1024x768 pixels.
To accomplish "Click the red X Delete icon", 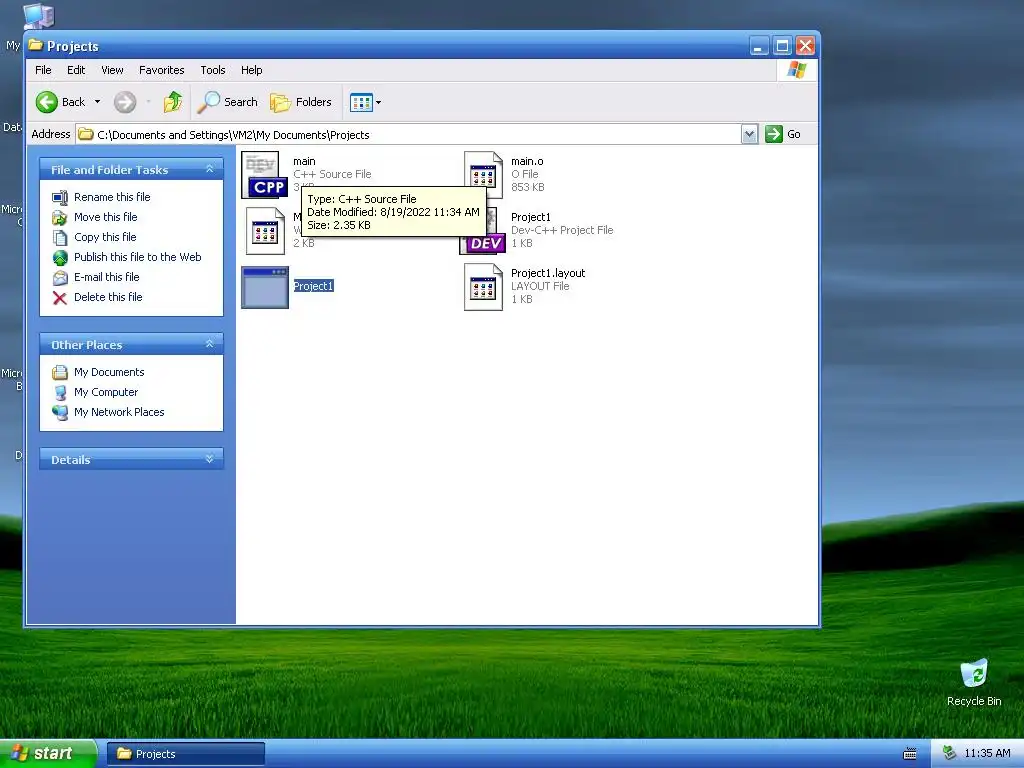I will pyautogui.click(x=60, y=298).
